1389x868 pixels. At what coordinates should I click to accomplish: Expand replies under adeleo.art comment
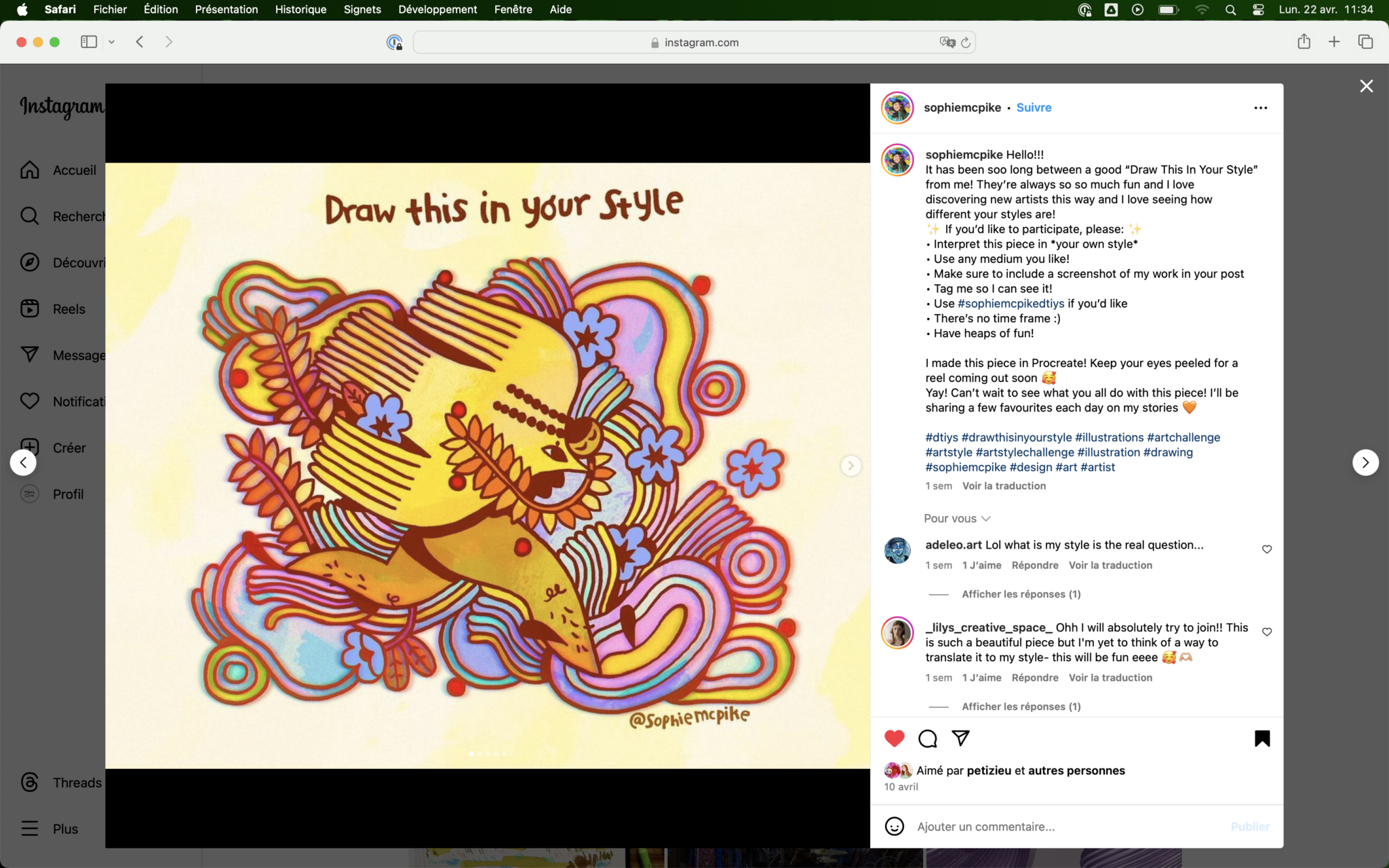coord(1021,594)
